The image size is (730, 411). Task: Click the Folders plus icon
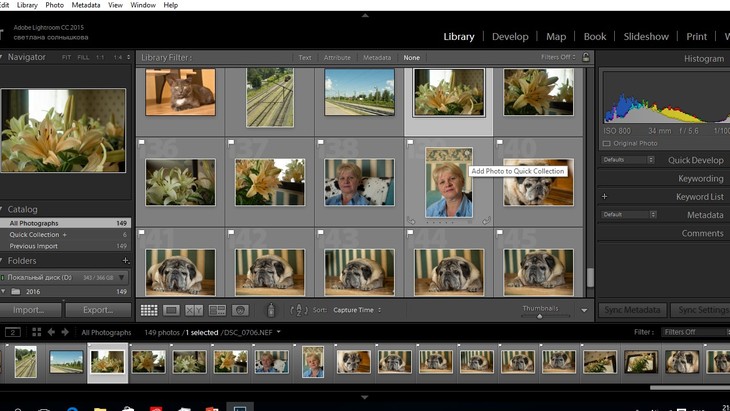(125, 261)
